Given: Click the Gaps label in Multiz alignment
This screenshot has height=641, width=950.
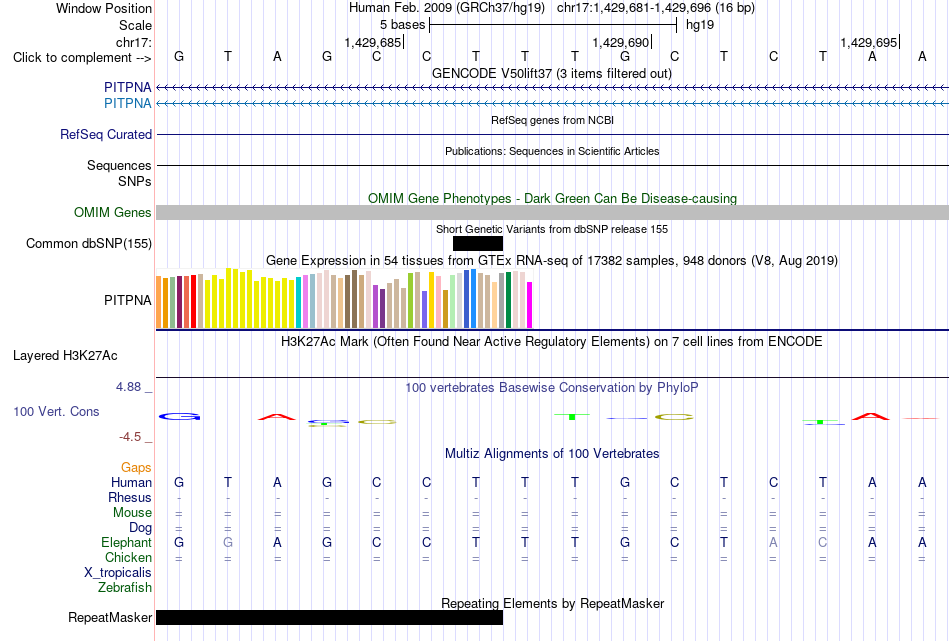Looking at the screenshot, I should (136, 467).
